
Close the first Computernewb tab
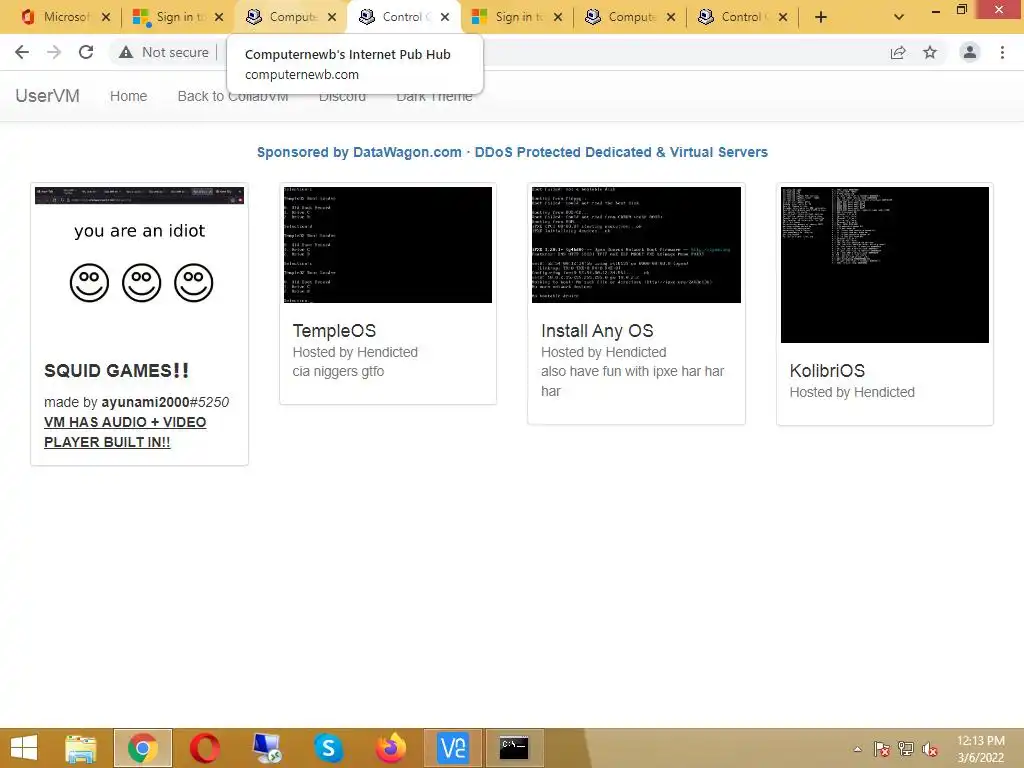[x=332, y=17]
